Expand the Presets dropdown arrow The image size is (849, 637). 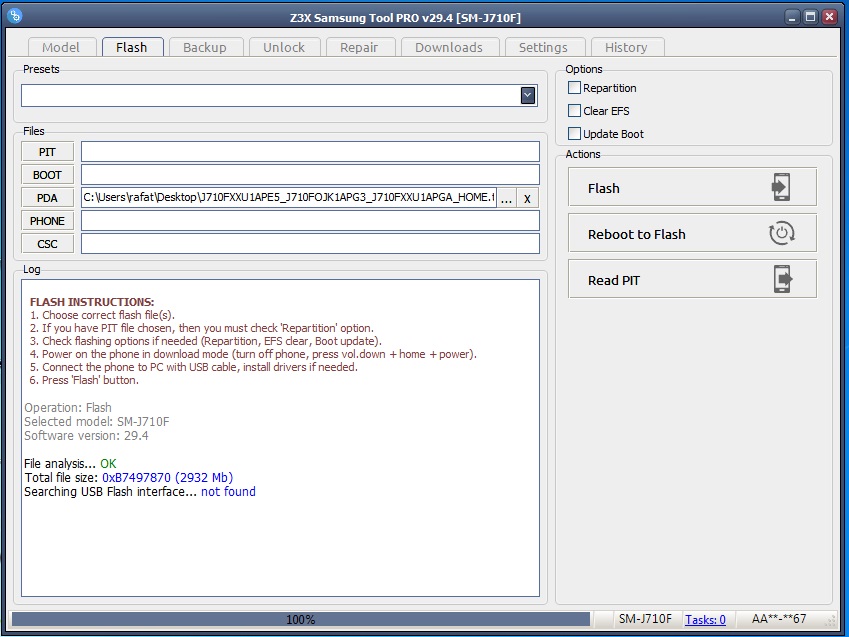pyautogui.click(x=527, y=96)
